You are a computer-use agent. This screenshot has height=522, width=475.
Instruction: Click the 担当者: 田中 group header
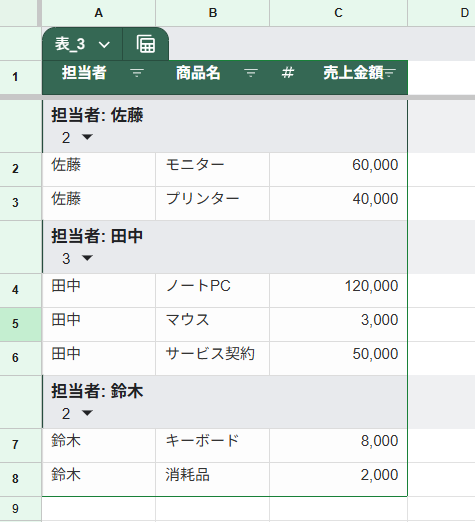pyautogui.click(x=97, y=236)
